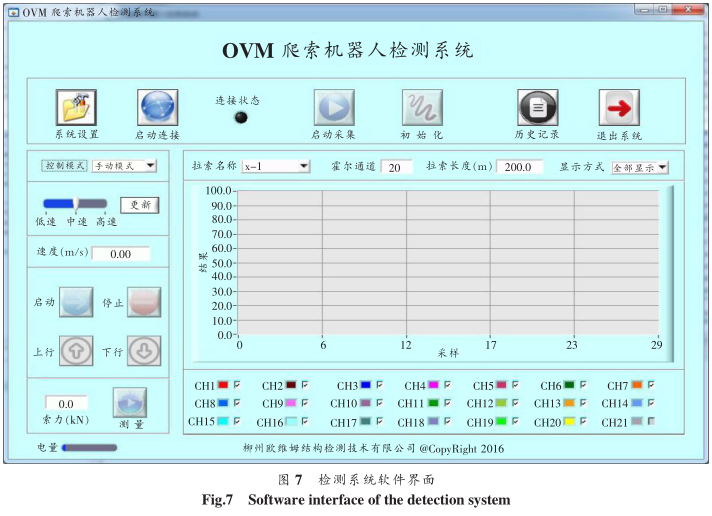The width and height of the screenshot is (712, 516).
Task: Start acquisition with the 启动采集 icon
Action: 334,107
